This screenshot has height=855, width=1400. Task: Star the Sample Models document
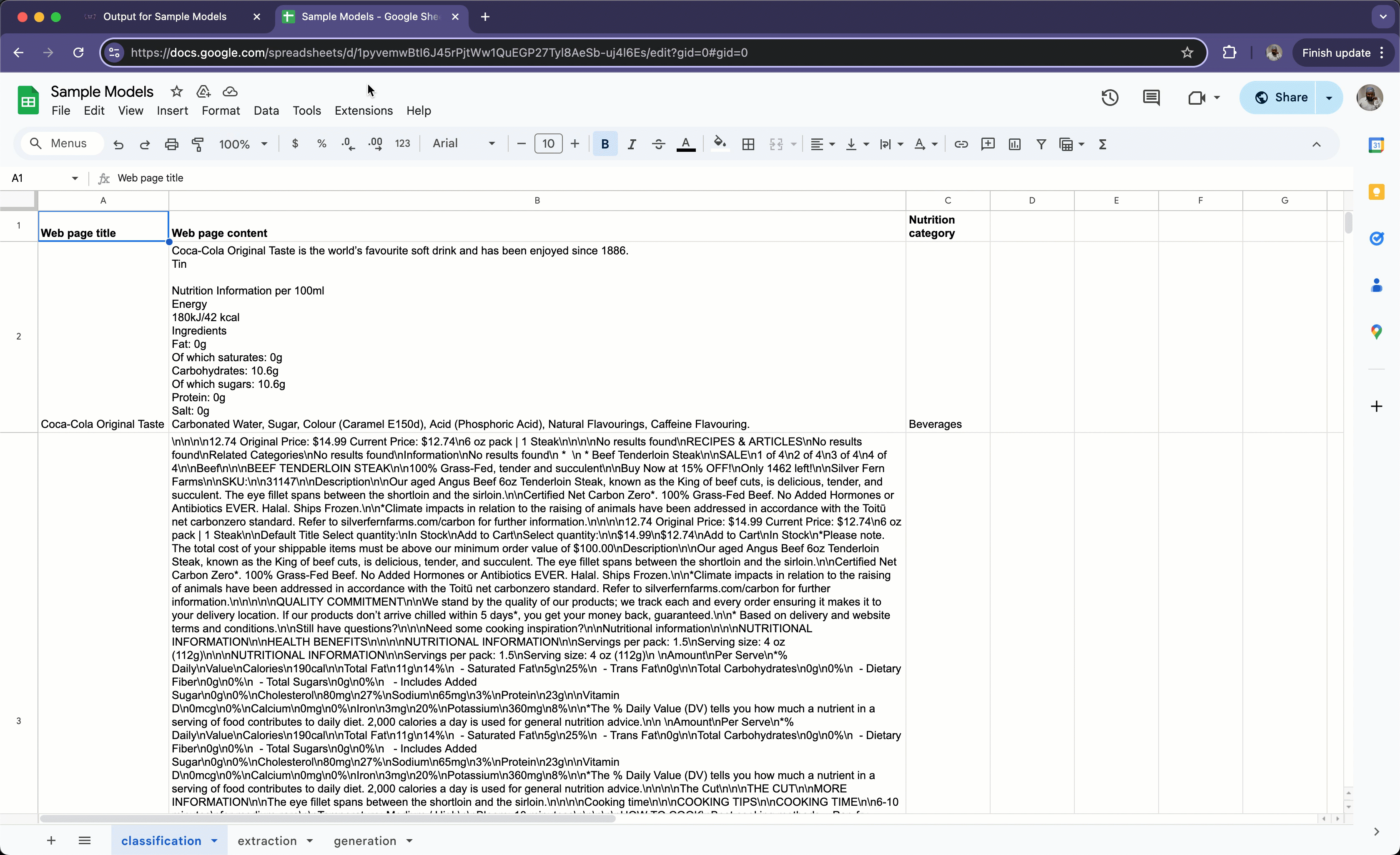[x=177, y=91]
